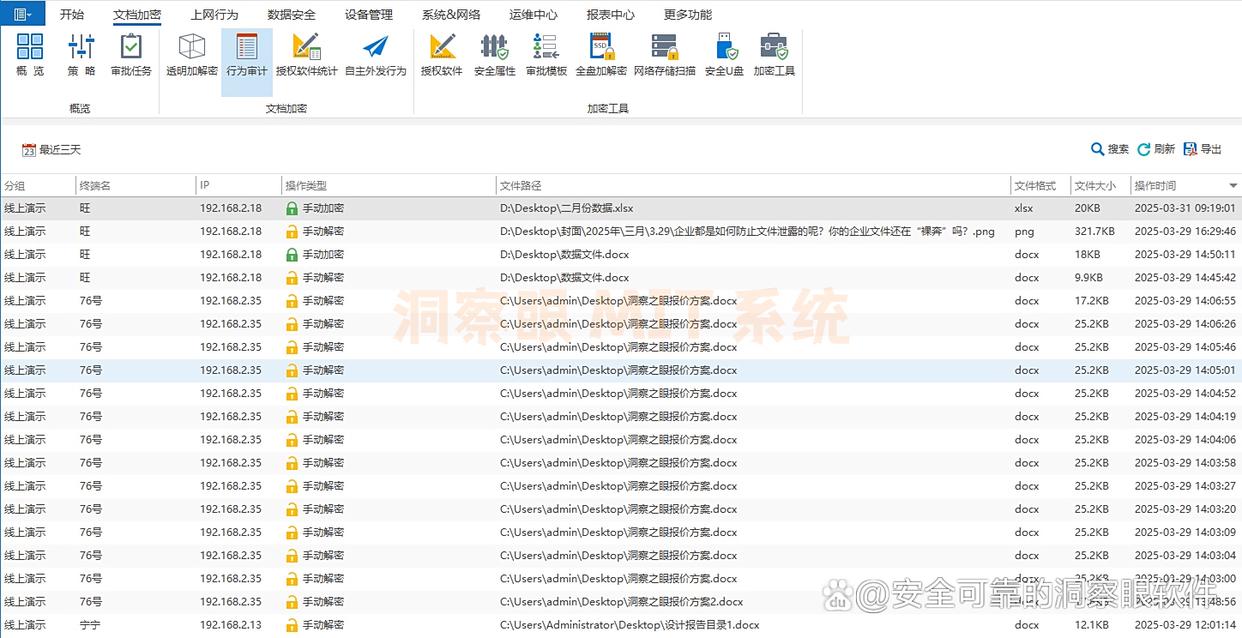Select the 设计报告目录1.docx row
This screenshot has width=1242, height=638.
(x=621, y=625)
